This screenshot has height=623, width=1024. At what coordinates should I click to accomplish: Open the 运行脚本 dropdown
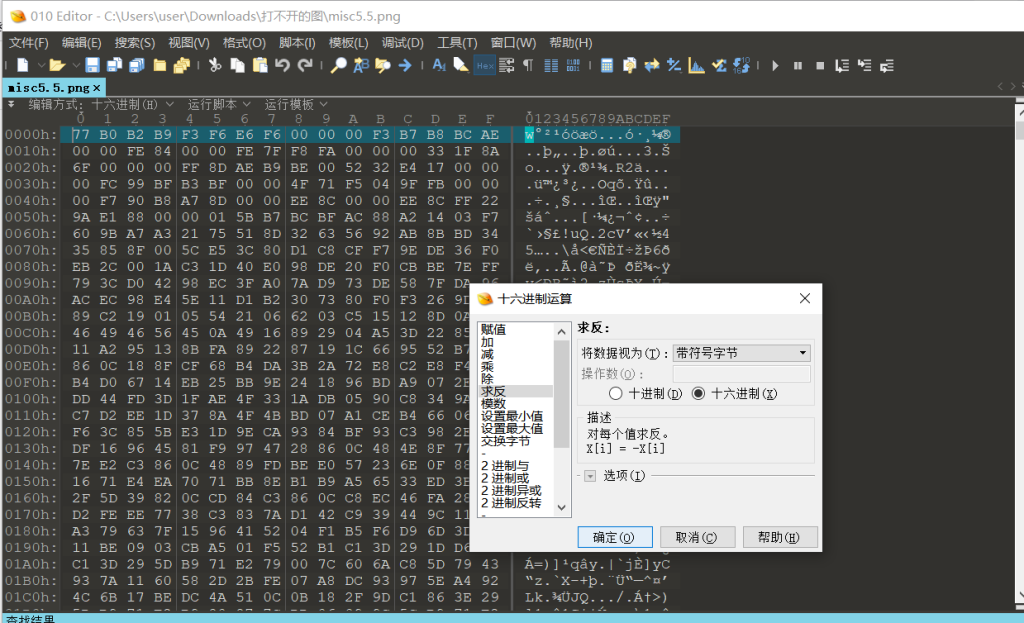point(218,104)
